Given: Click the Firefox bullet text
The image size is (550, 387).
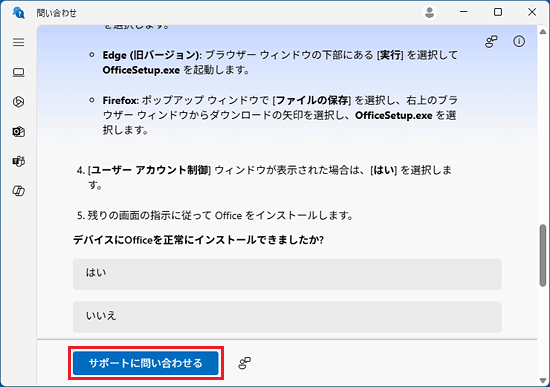Looking at the screenshot, I should [280, 115].
